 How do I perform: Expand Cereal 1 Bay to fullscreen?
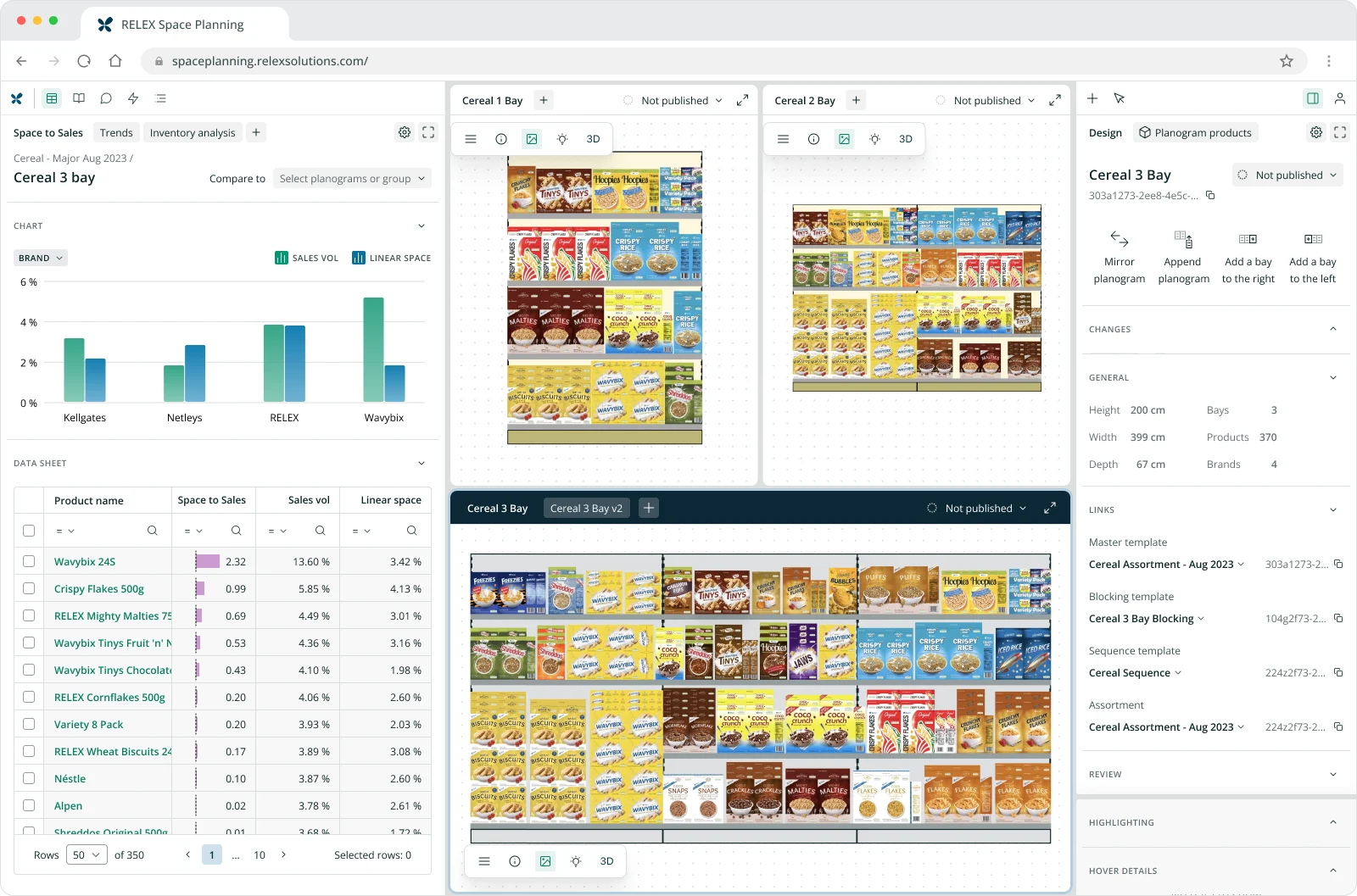742,100
